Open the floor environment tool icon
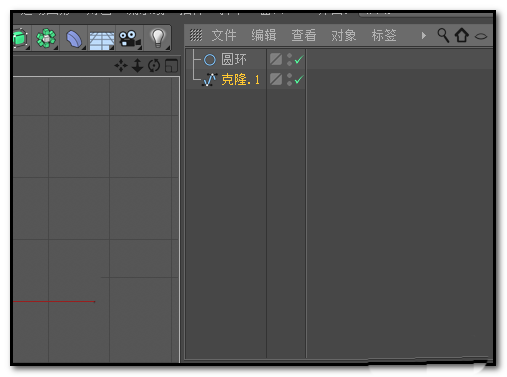 [102, 40]
